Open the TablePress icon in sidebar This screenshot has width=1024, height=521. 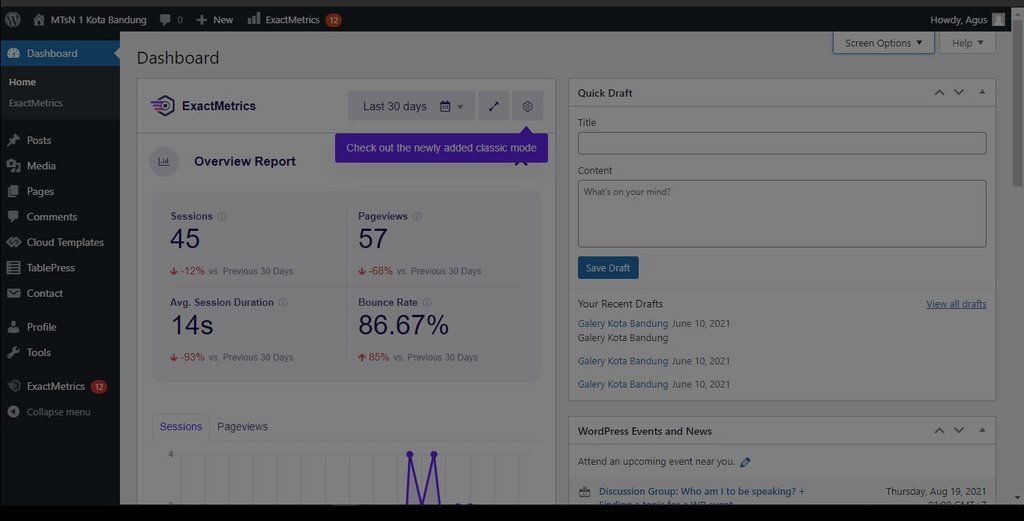point(13,268)
